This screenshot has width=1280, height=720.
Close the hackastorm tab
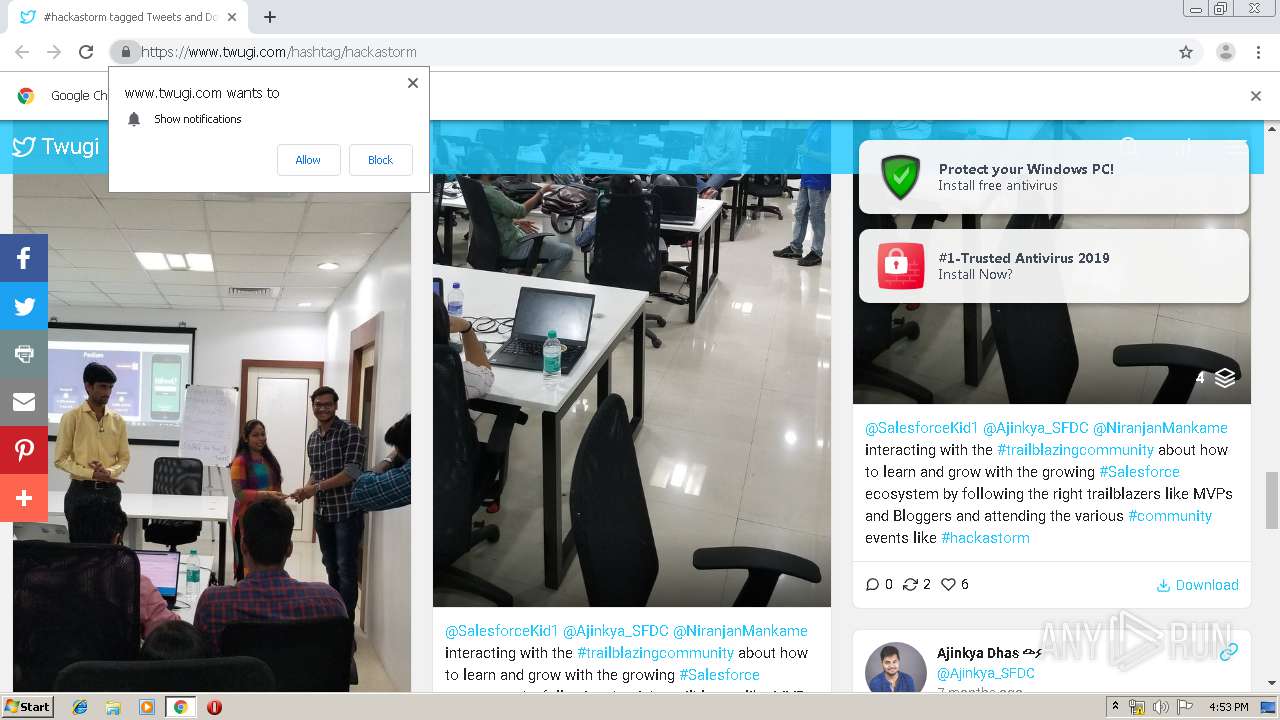(x=232, y=17)
